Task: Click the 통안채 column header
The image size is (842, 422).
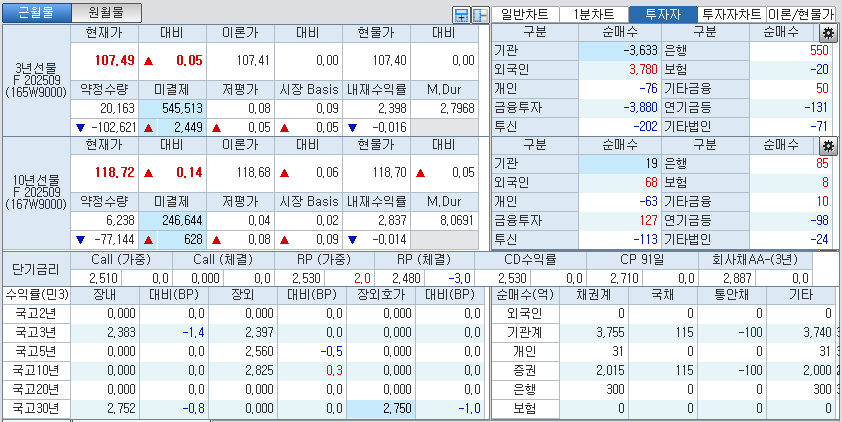Action: click(732, 294)
